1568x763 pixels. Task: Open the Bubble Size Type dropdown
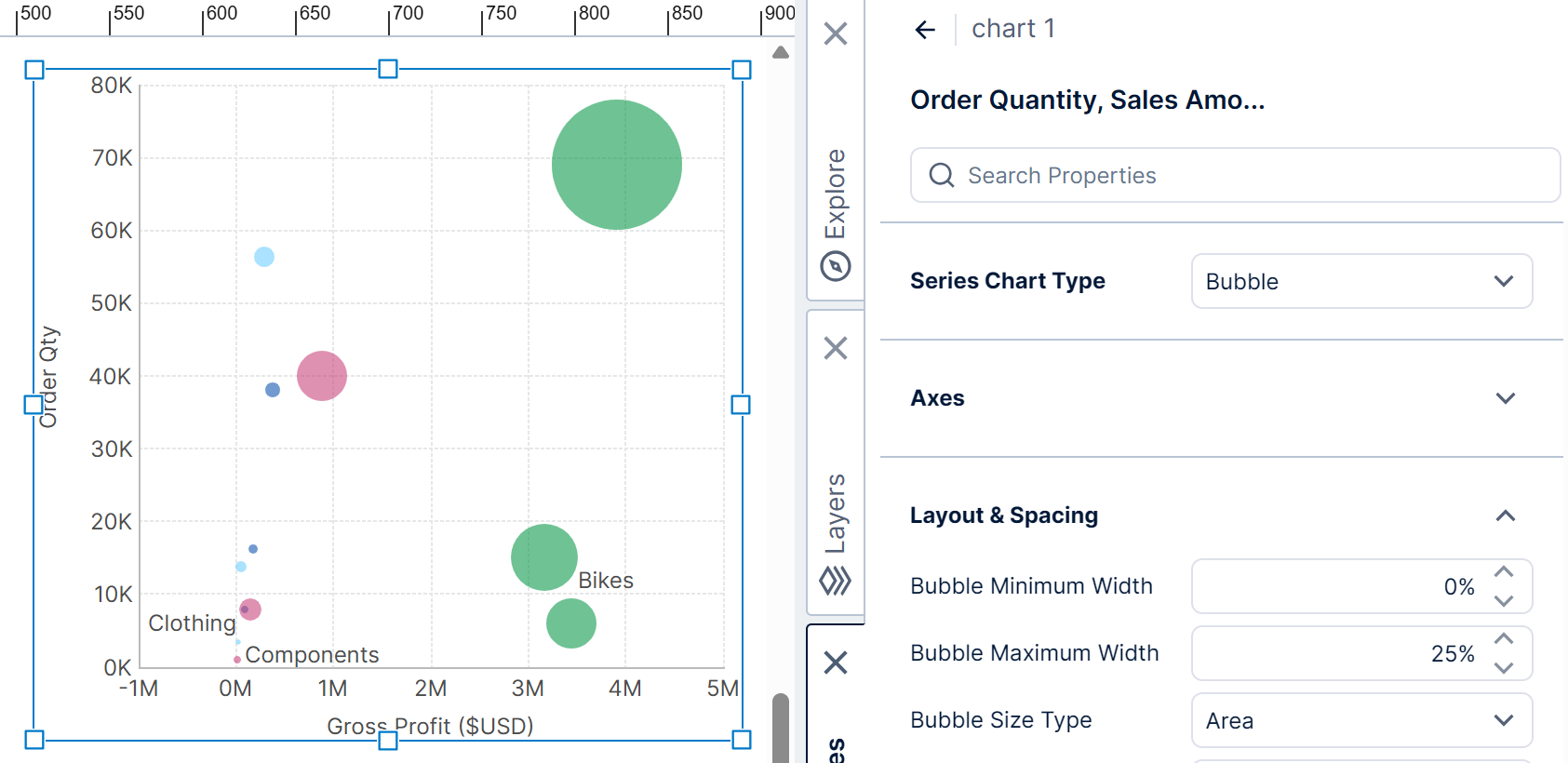pos(1361,720)
